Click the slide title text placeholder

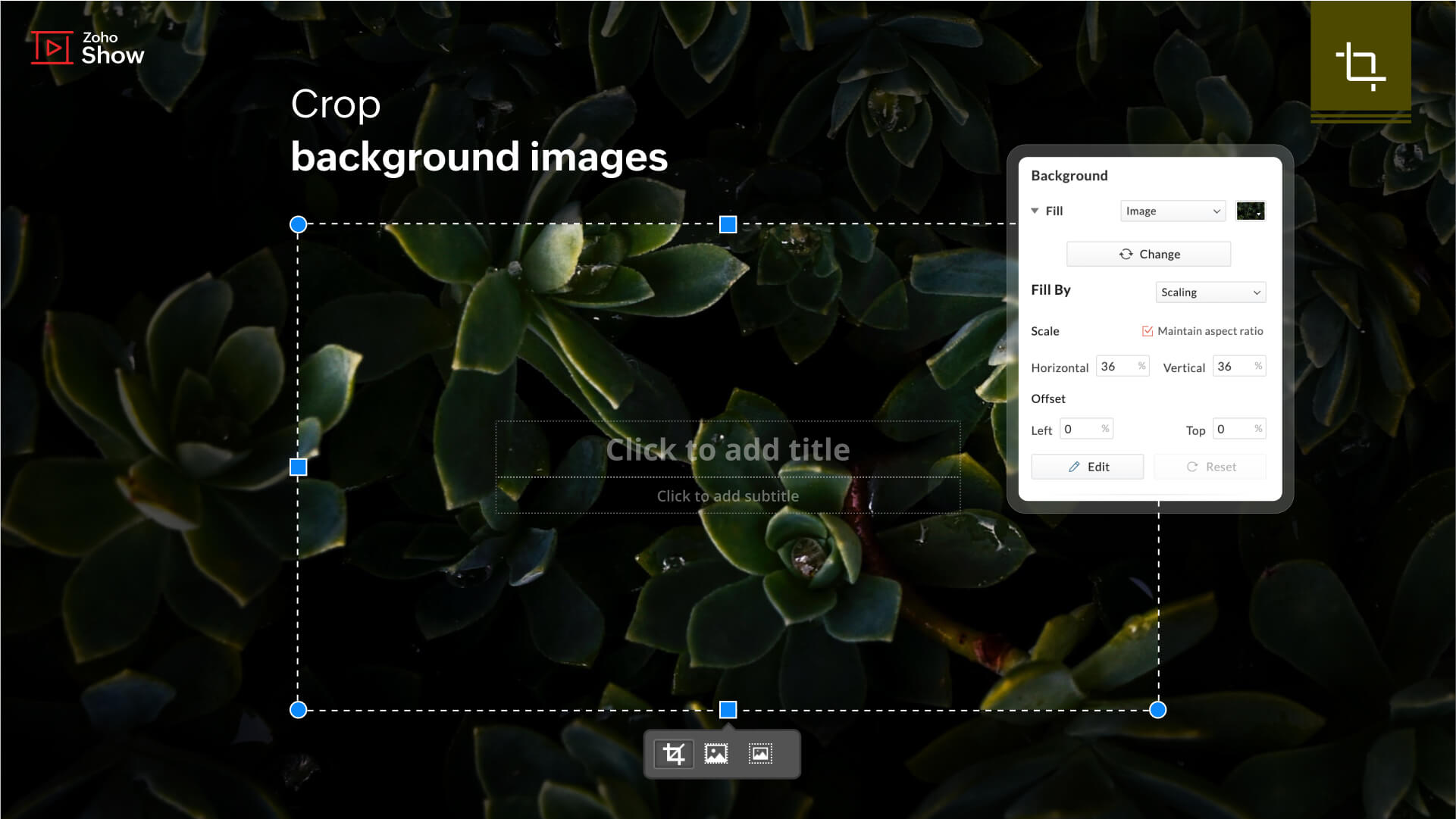[728, 449]
